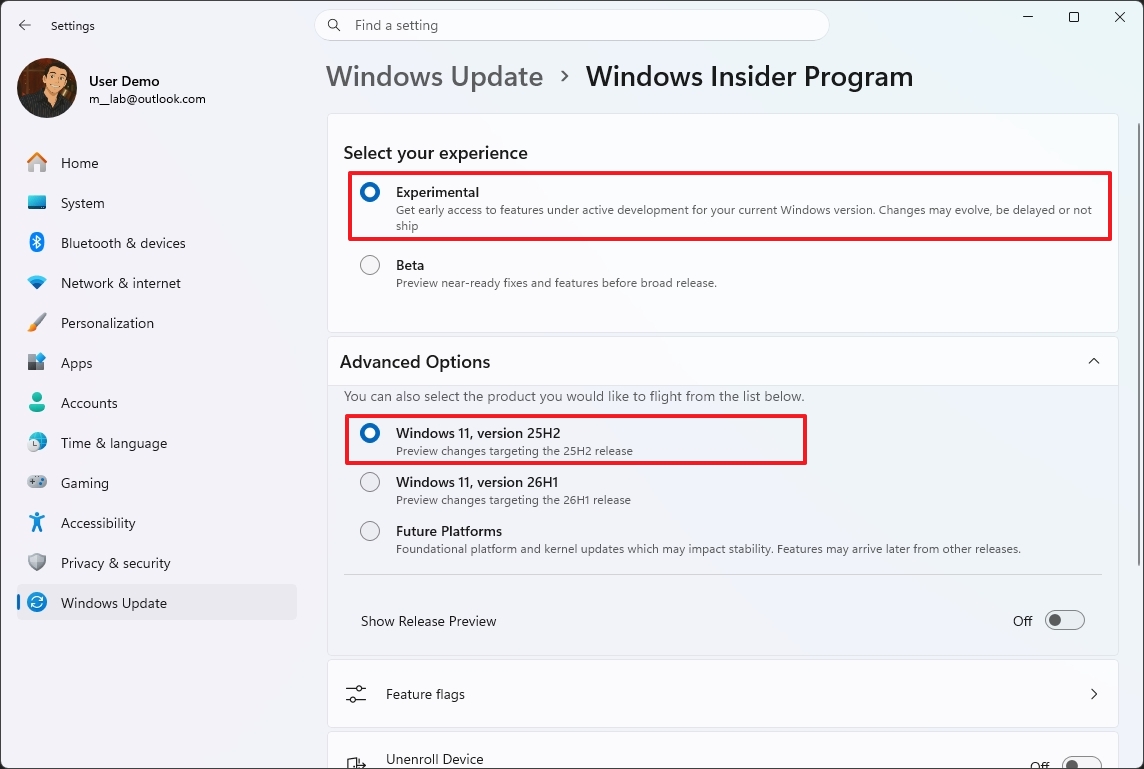Screen dimensions: 1144x769
Task: Open the System settings page
Action: tap(157, 202)
